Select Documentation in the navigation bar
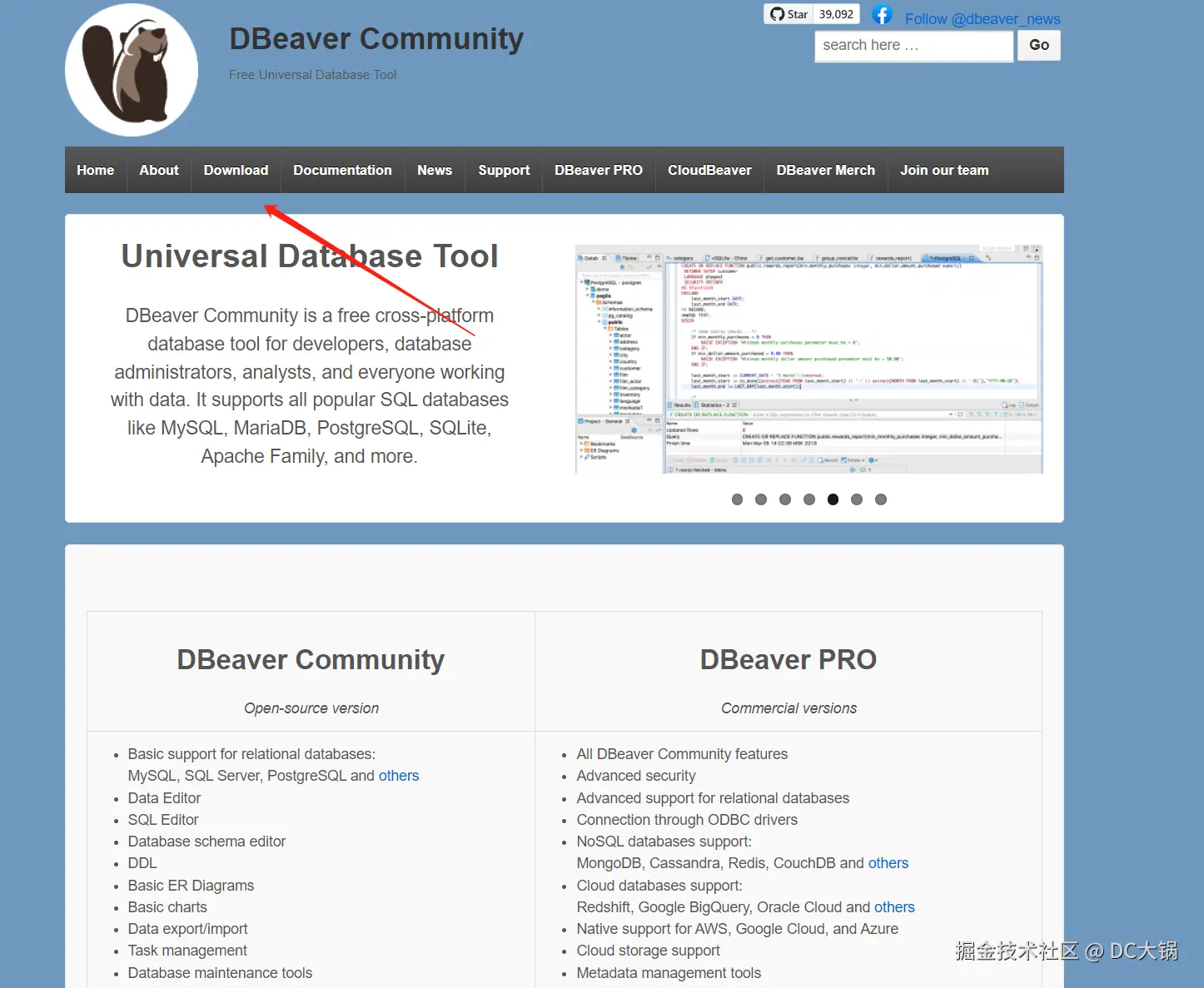The width and height of the screenshot is (1204, 988). point(342,170)
